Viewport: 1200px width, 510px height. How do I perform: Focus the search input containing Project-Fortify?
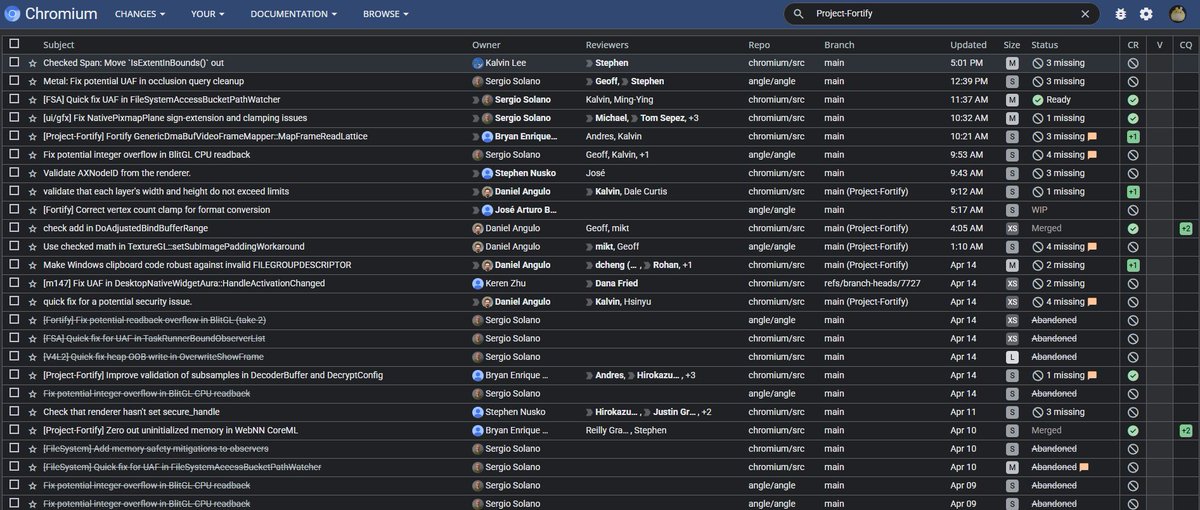tap(940, 14)
